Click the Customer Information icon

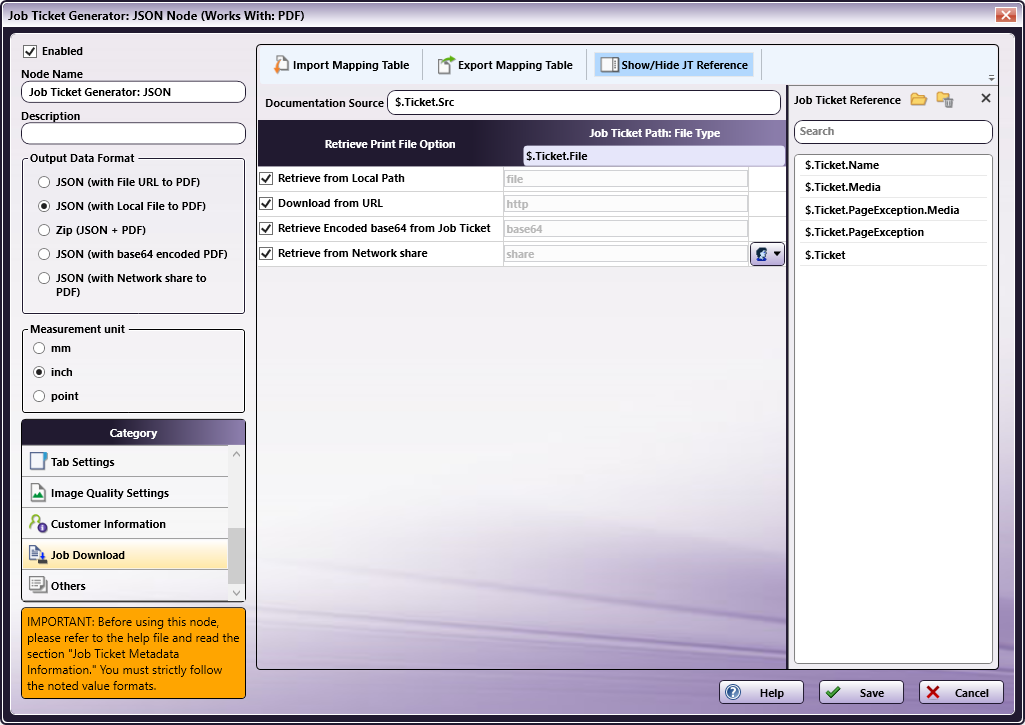click(38, 523)
